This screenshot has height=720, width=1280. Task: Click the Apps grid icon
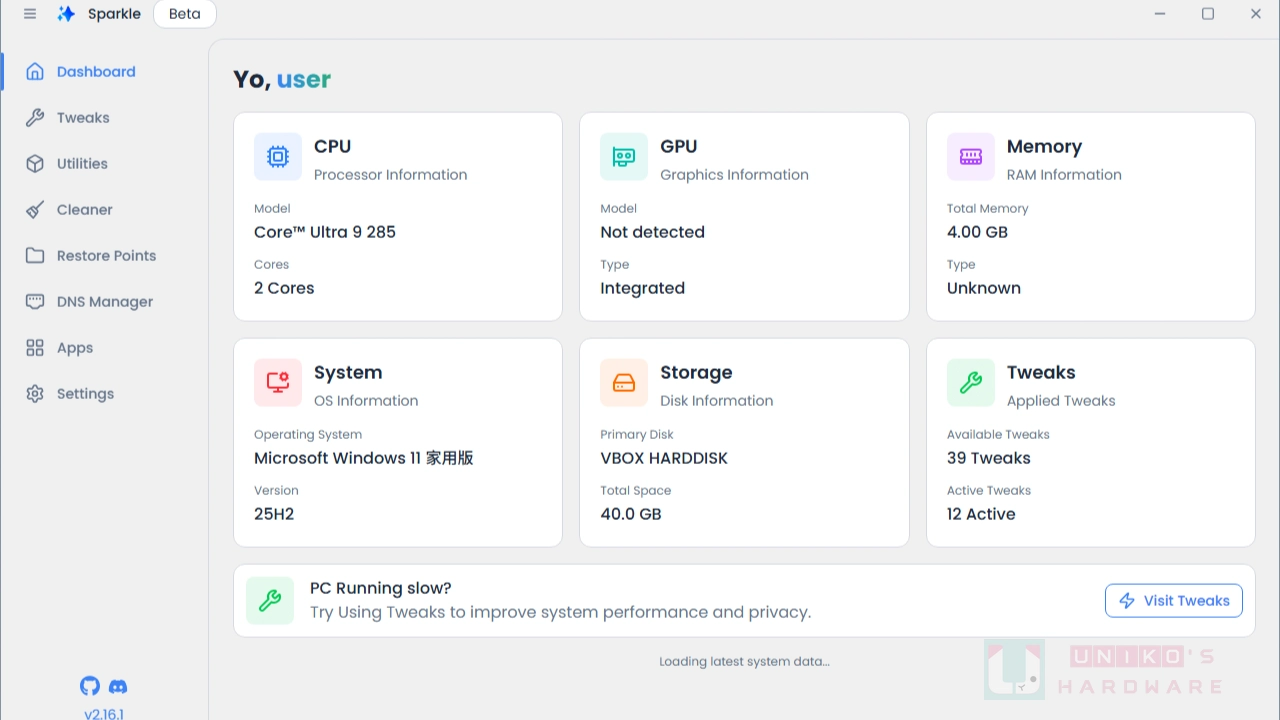coord(35,348)
